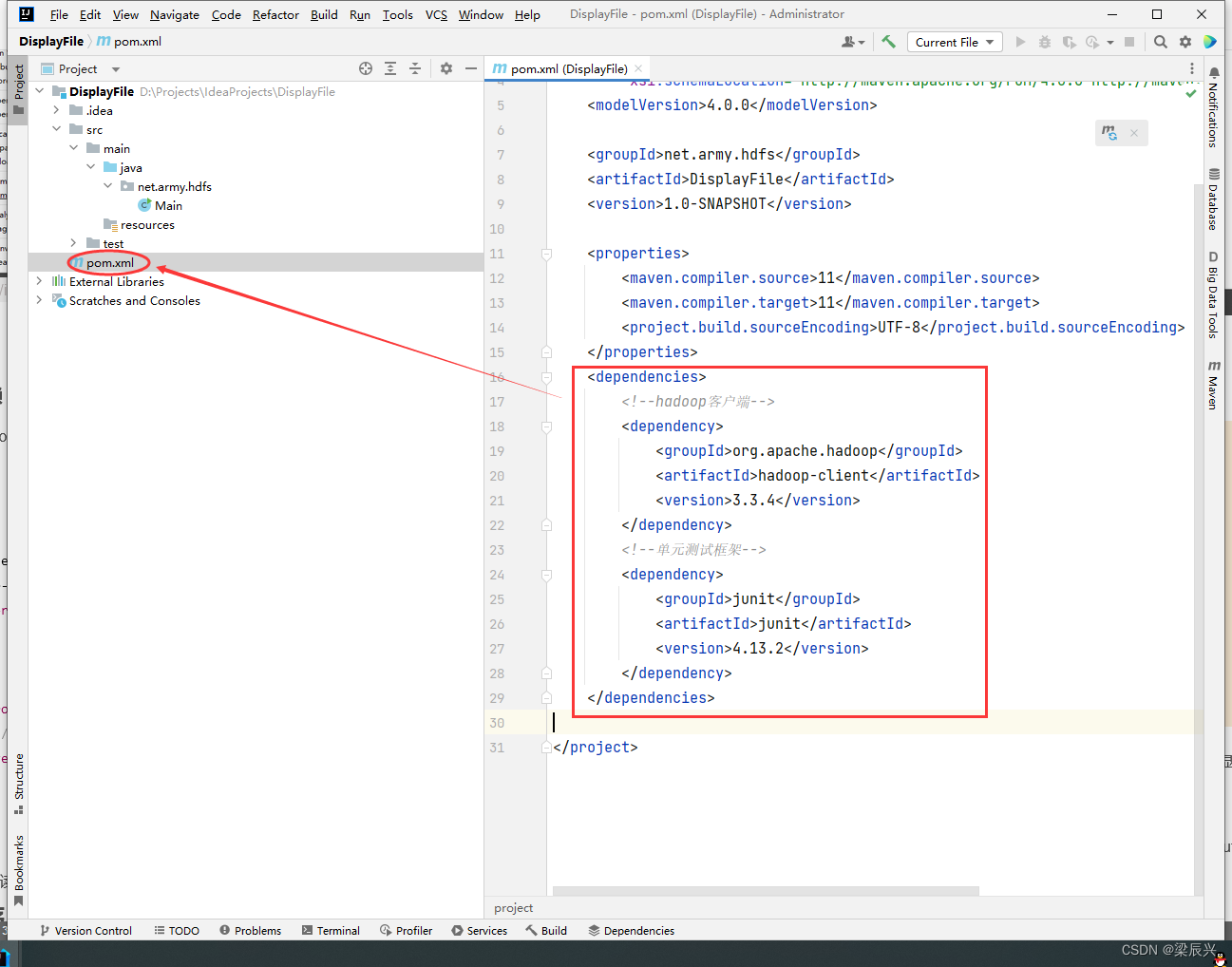Click the colorful JetBrains Toolbox icon
1232x967 pixels.
click(x=1210, y=42)
